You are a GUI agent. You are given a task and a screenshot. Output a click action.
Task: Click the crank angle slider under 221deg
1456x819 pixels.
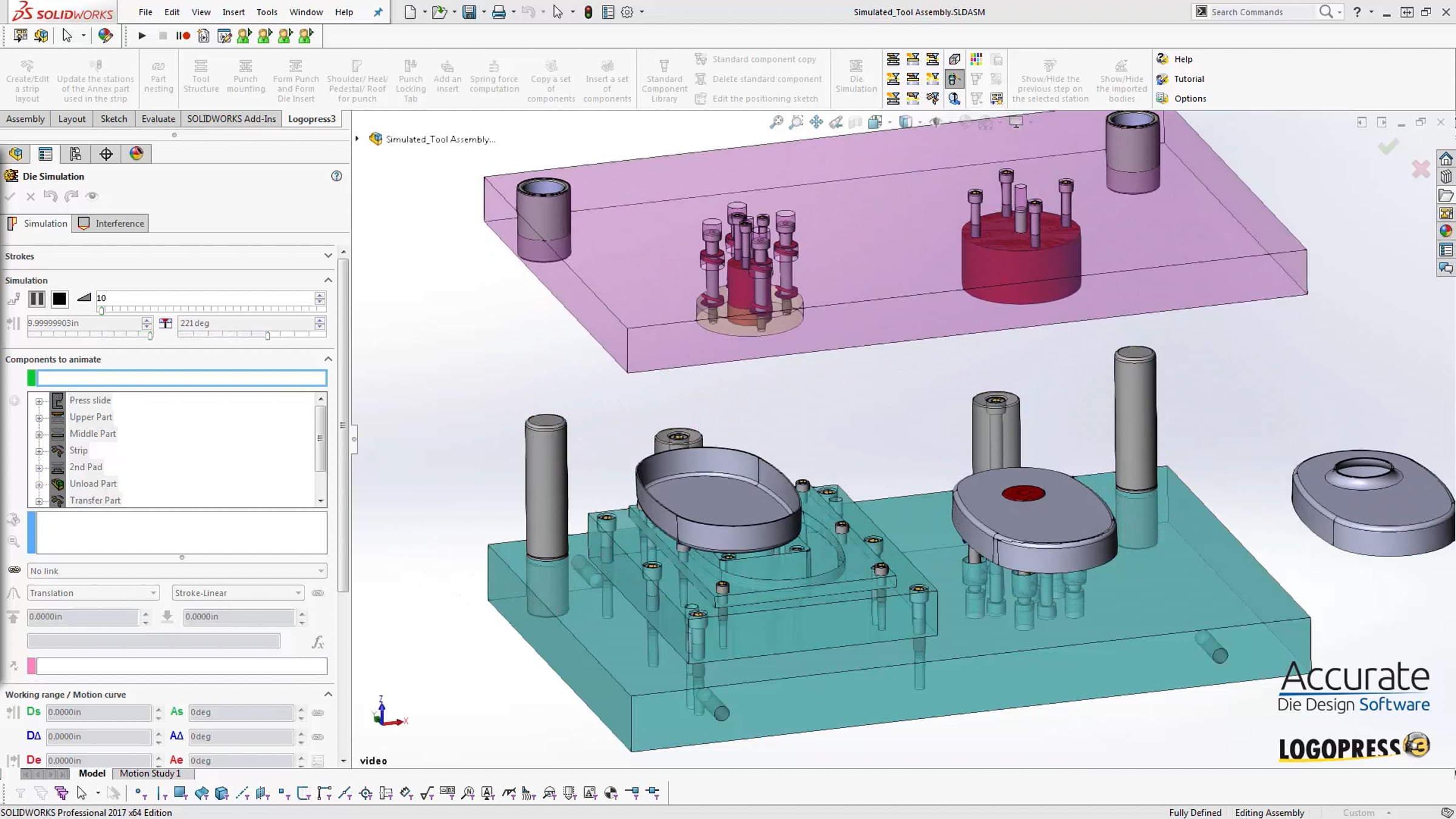[252, 335]
